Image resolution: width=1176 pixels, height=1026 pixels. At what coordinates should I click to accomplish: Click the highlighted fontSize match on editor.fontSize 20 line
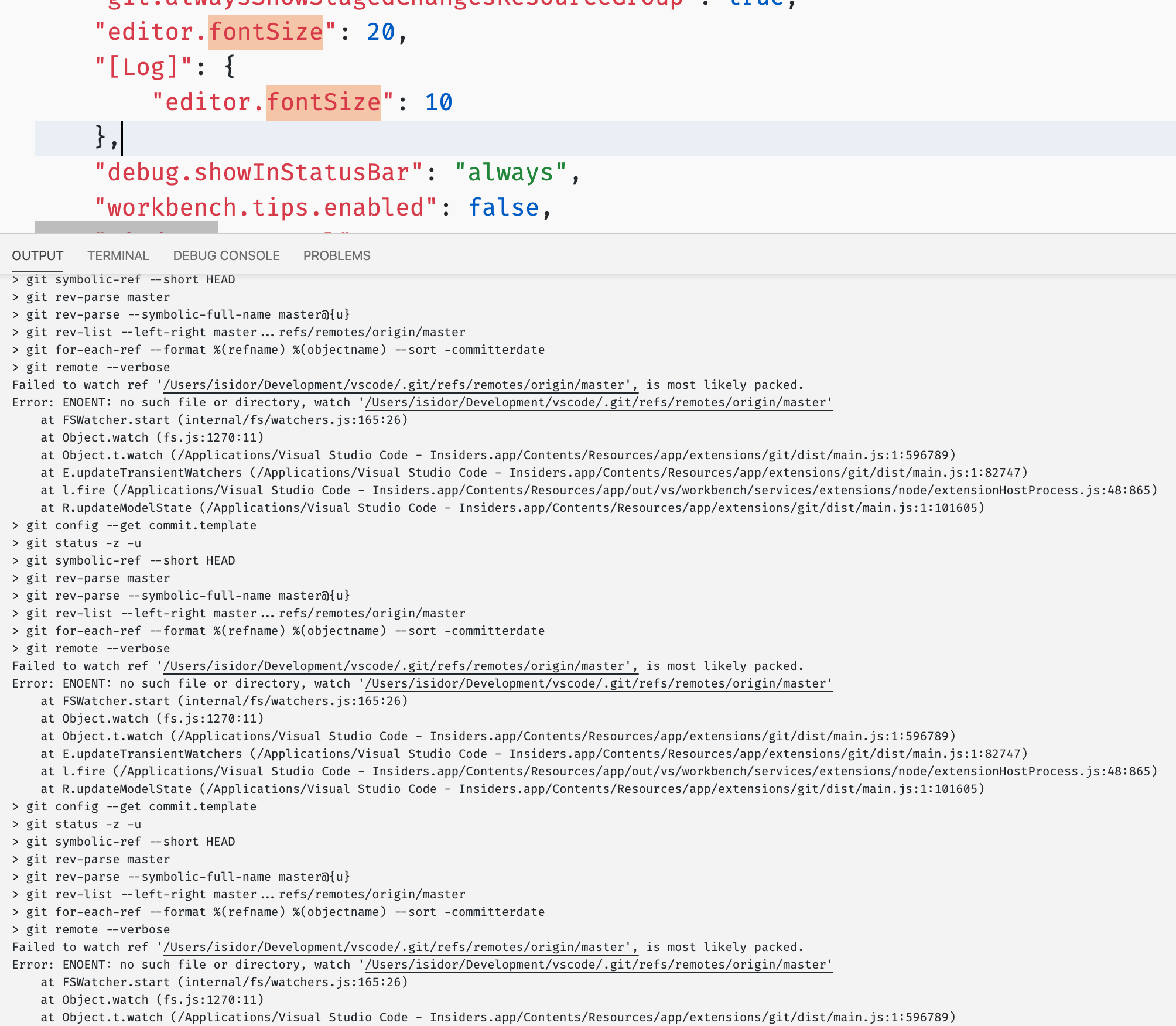coord(265,32)
